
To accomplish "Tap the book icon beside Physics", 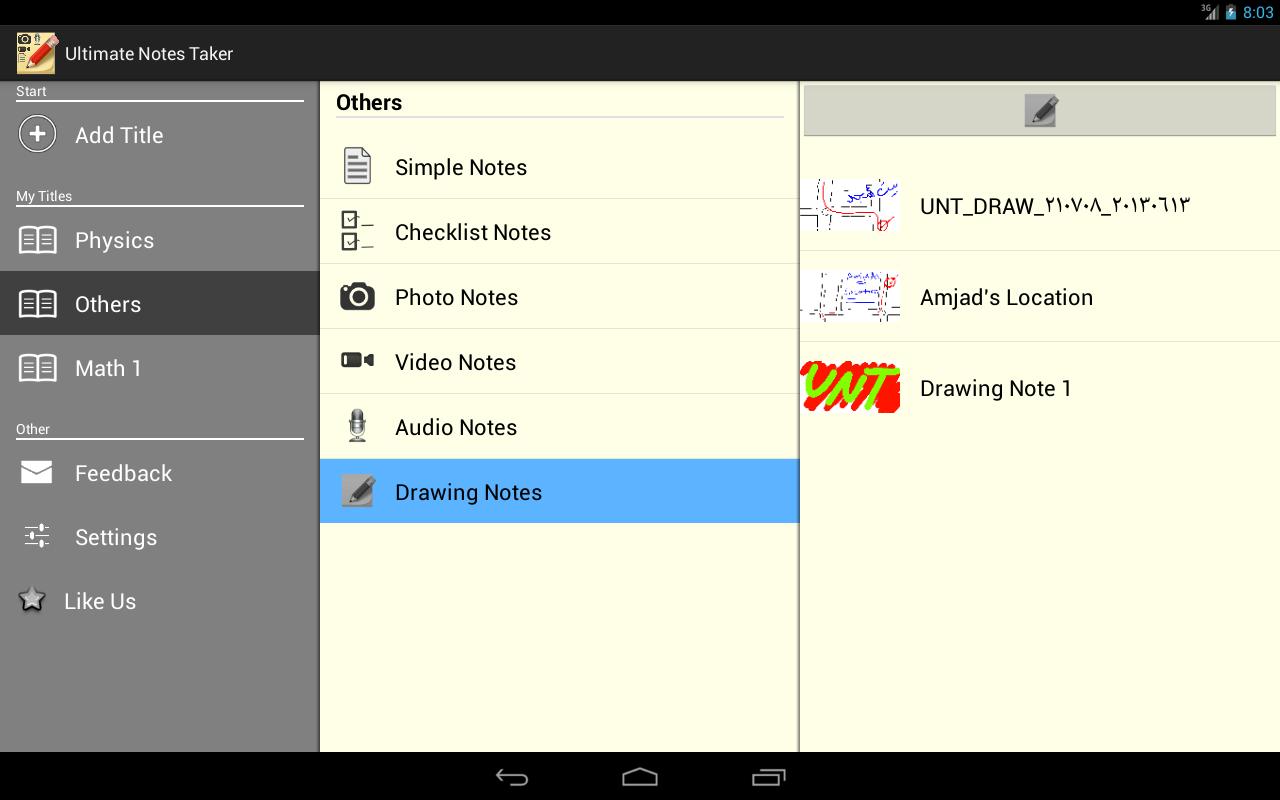I will (37, 239).
